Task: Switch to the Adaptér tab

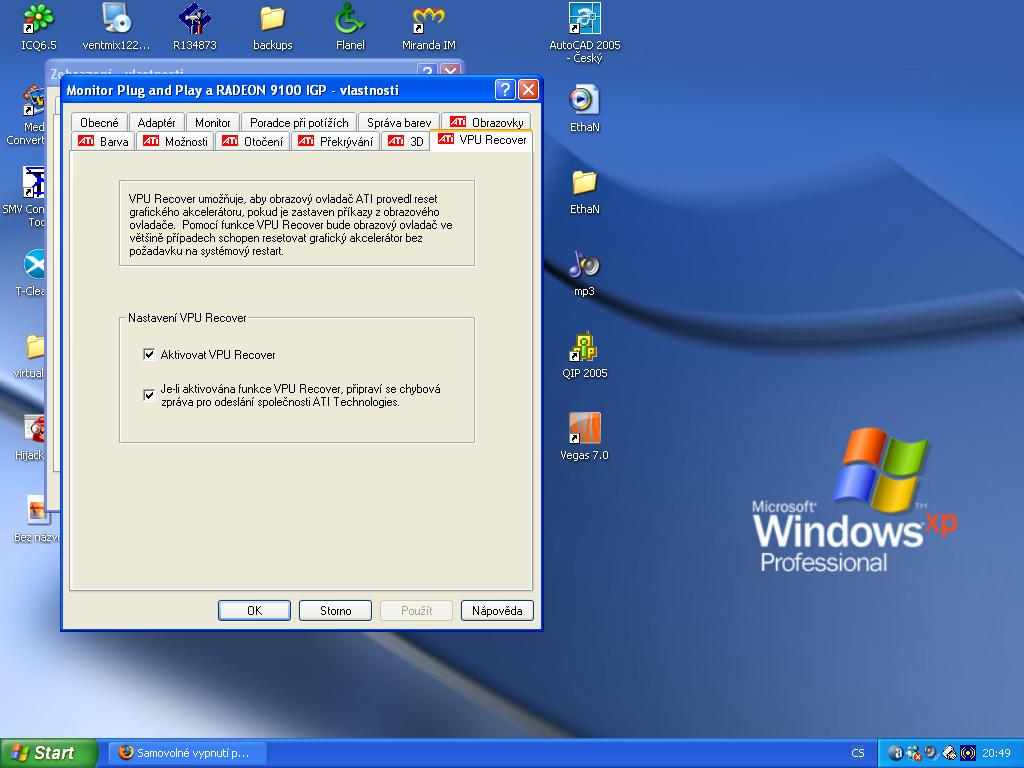Action: pos(157,122)
